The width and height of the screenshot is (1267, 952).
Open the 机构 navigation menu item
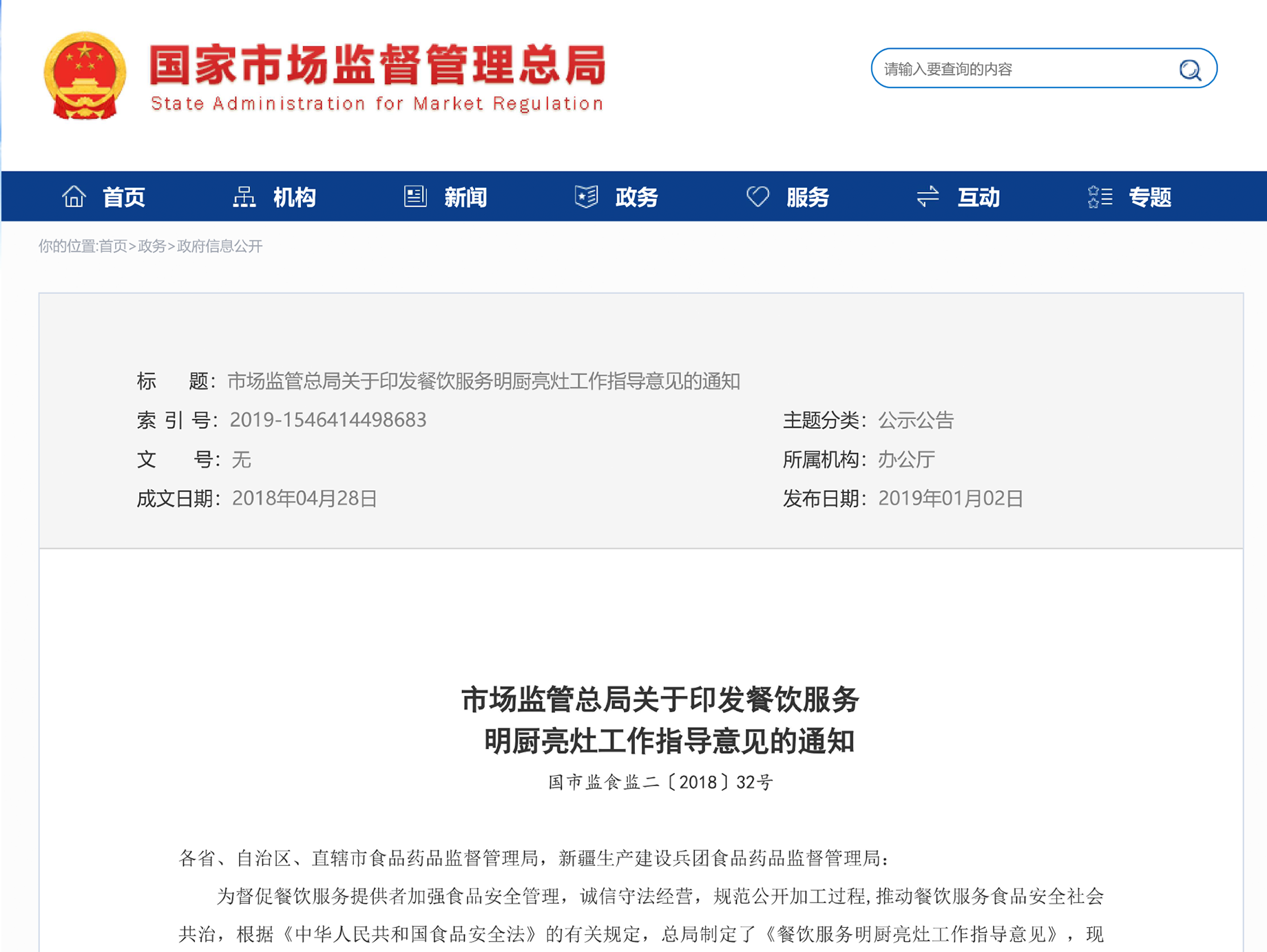(295, 198)
